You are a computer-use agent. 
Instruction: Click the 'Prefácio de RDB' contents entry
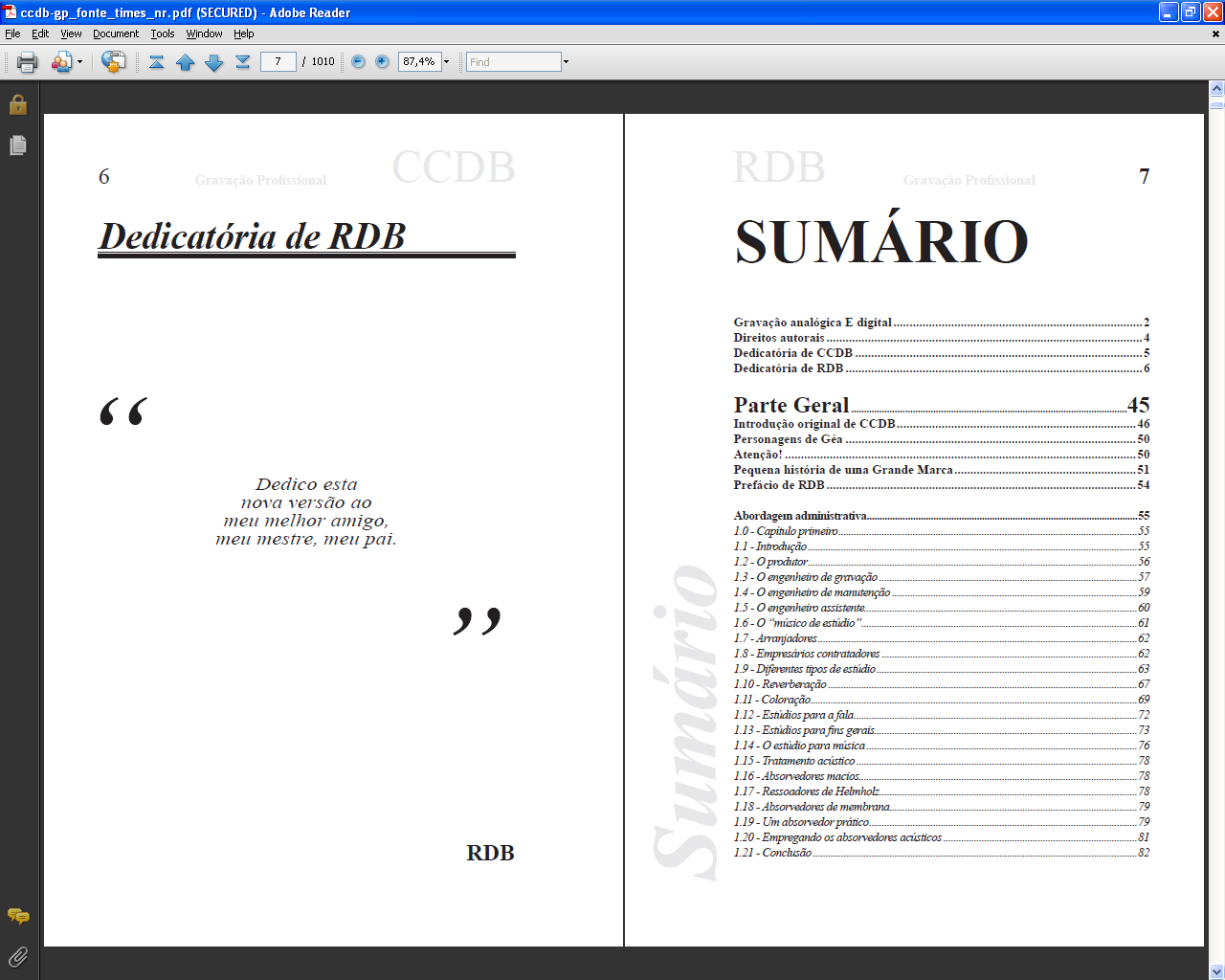tap(778, 485)
